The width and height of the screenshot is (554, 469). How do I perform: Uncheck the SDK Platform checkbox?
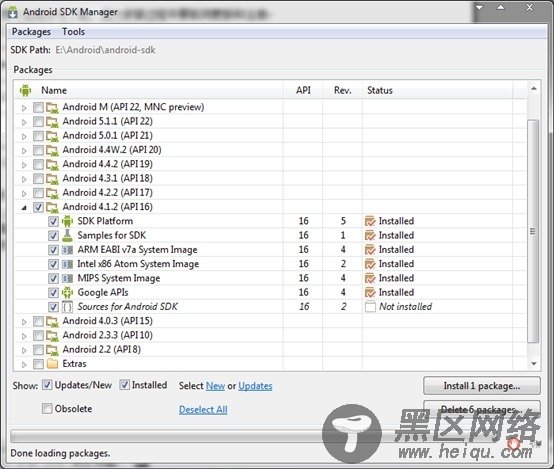click(x=53, y=222)
